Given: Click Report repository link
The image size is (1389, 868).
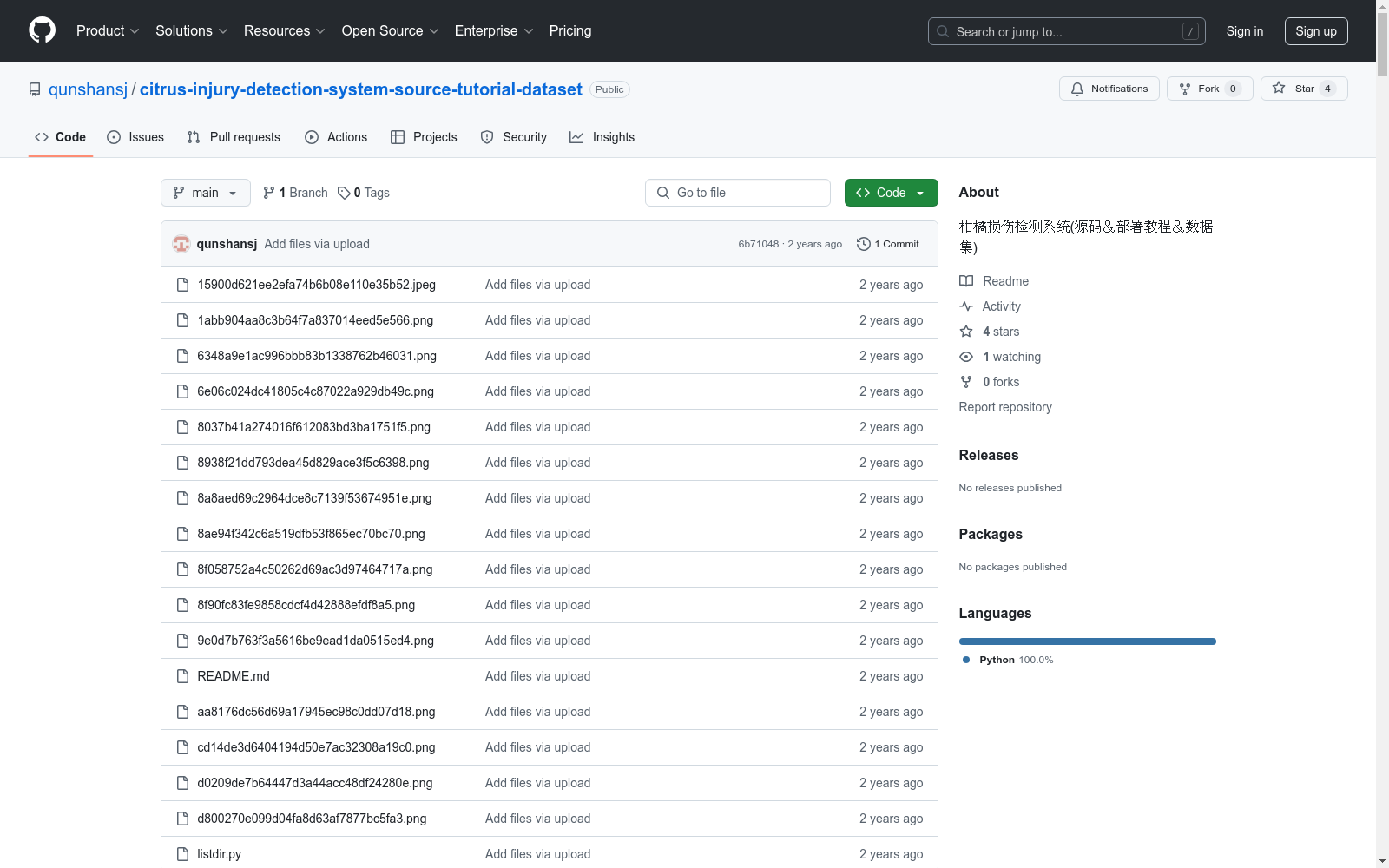Looking at the screenshot, I should pyautogui.click(x=1005, y=407).
